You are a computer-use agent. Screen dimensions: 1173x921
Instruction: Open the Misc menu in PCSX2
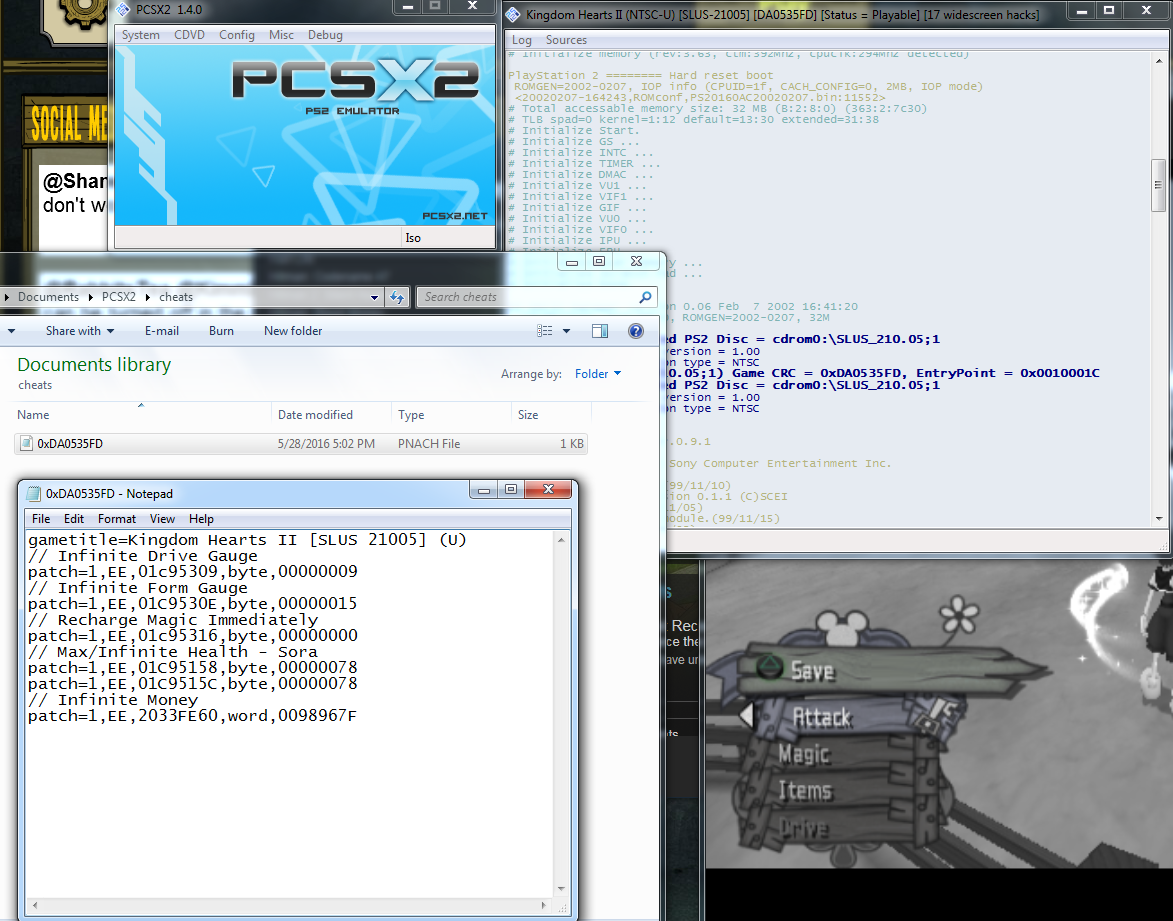281,35
